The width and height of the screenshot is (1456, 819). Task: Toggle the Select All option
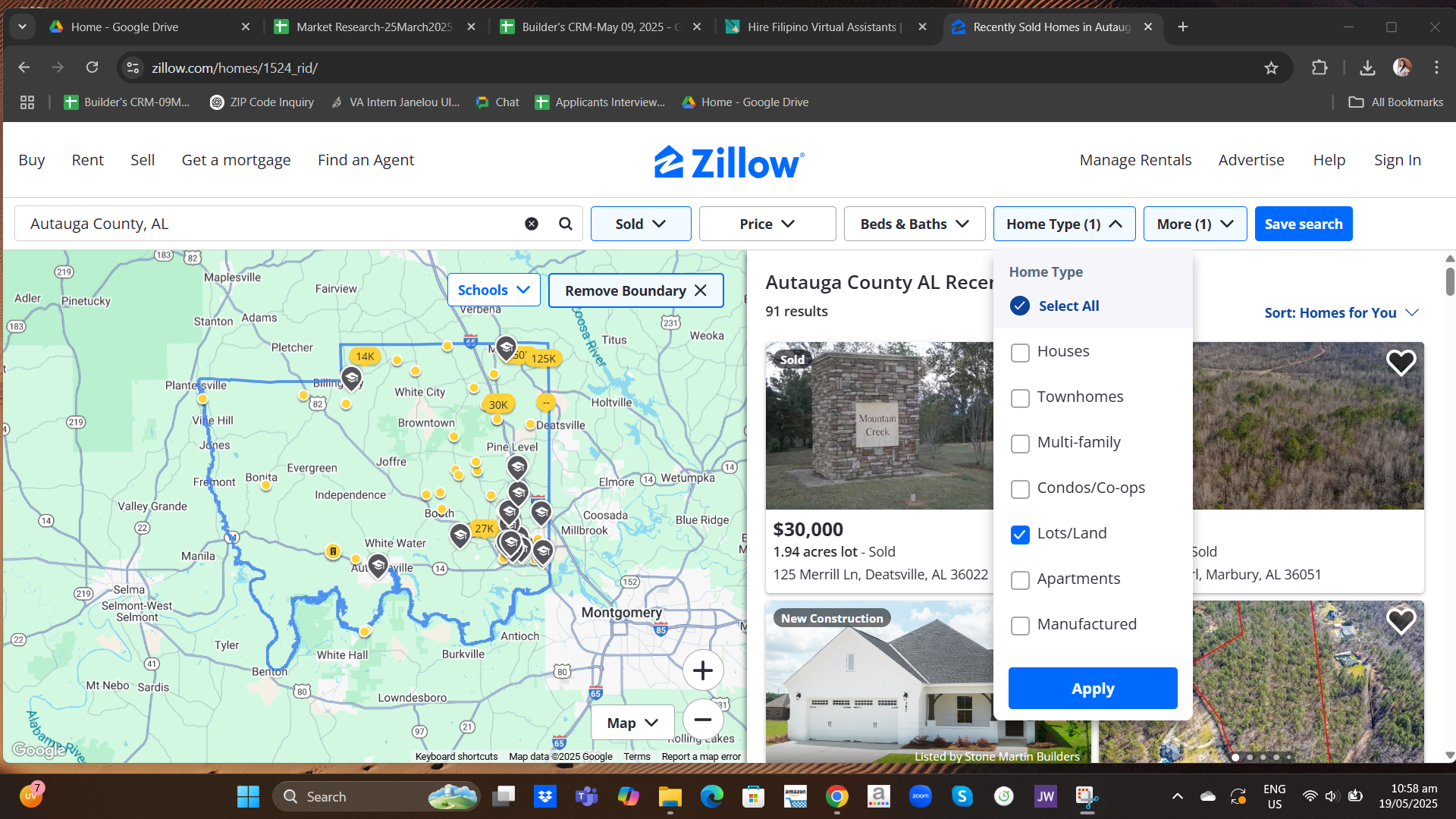tap(1020, 306)
